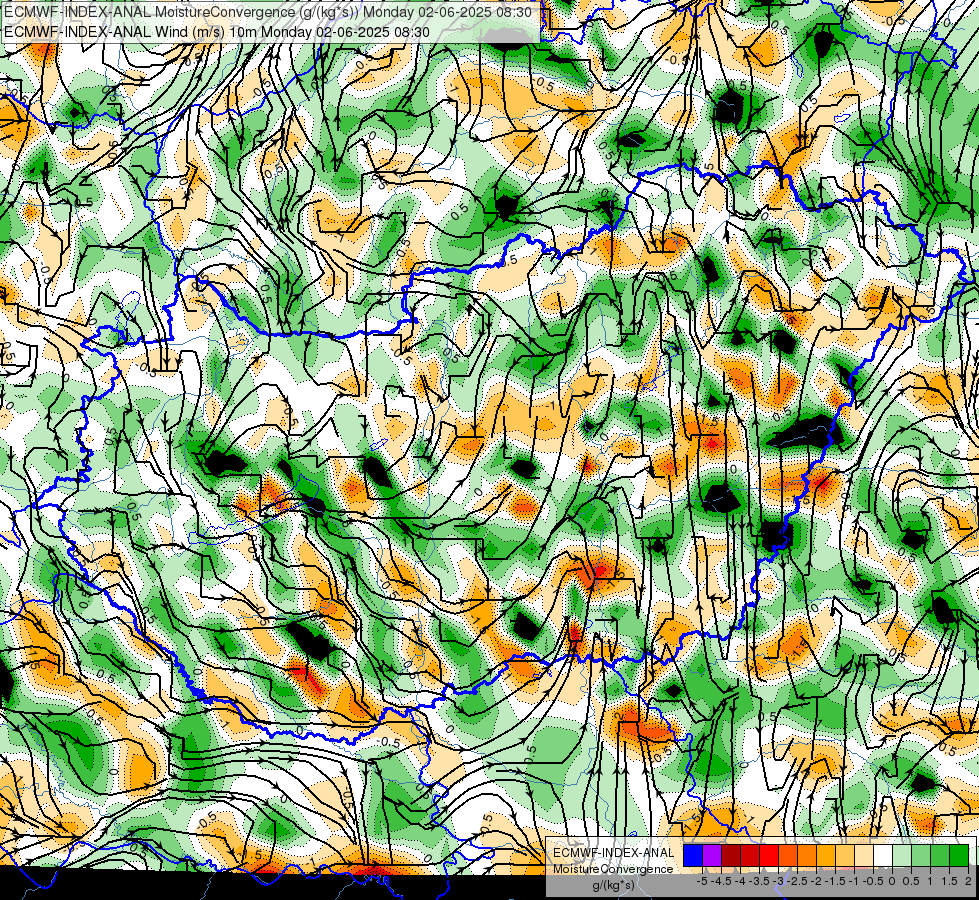Choose the swatch between -2.5 and -2

(807, 855)
